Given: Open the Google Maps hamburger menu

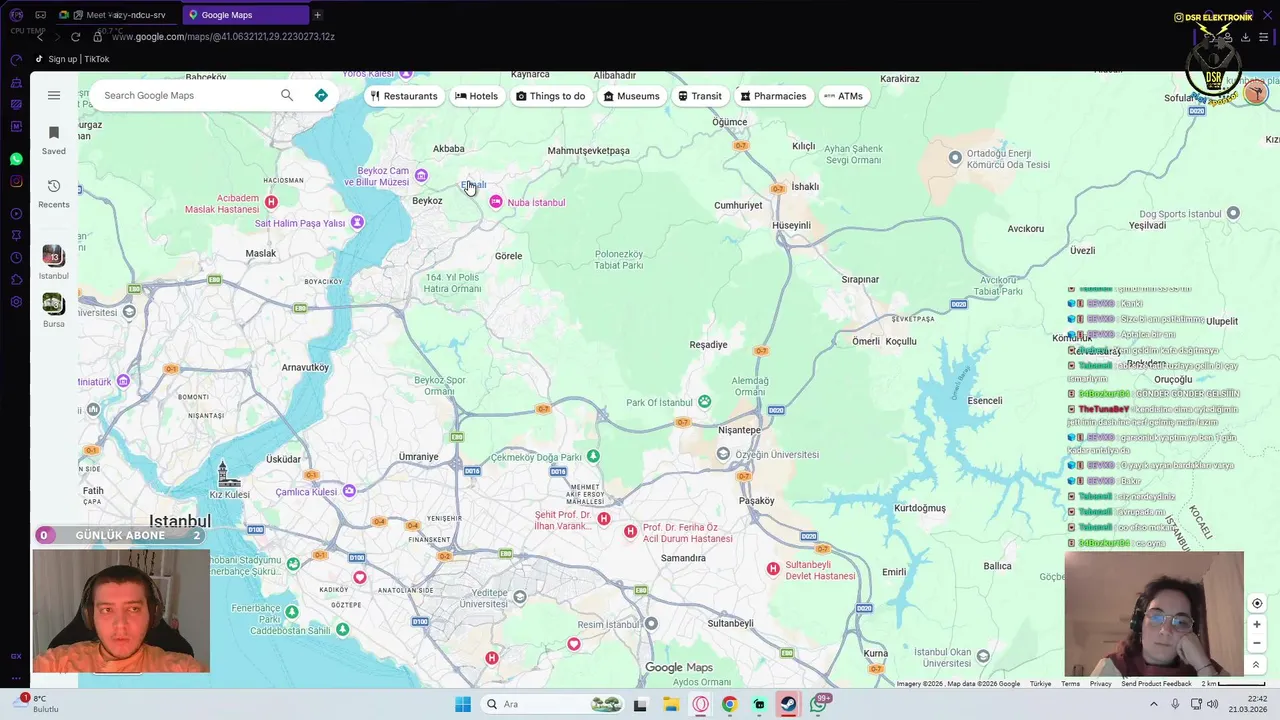Looking at the screenshot, I should click(x=54, y=95).
